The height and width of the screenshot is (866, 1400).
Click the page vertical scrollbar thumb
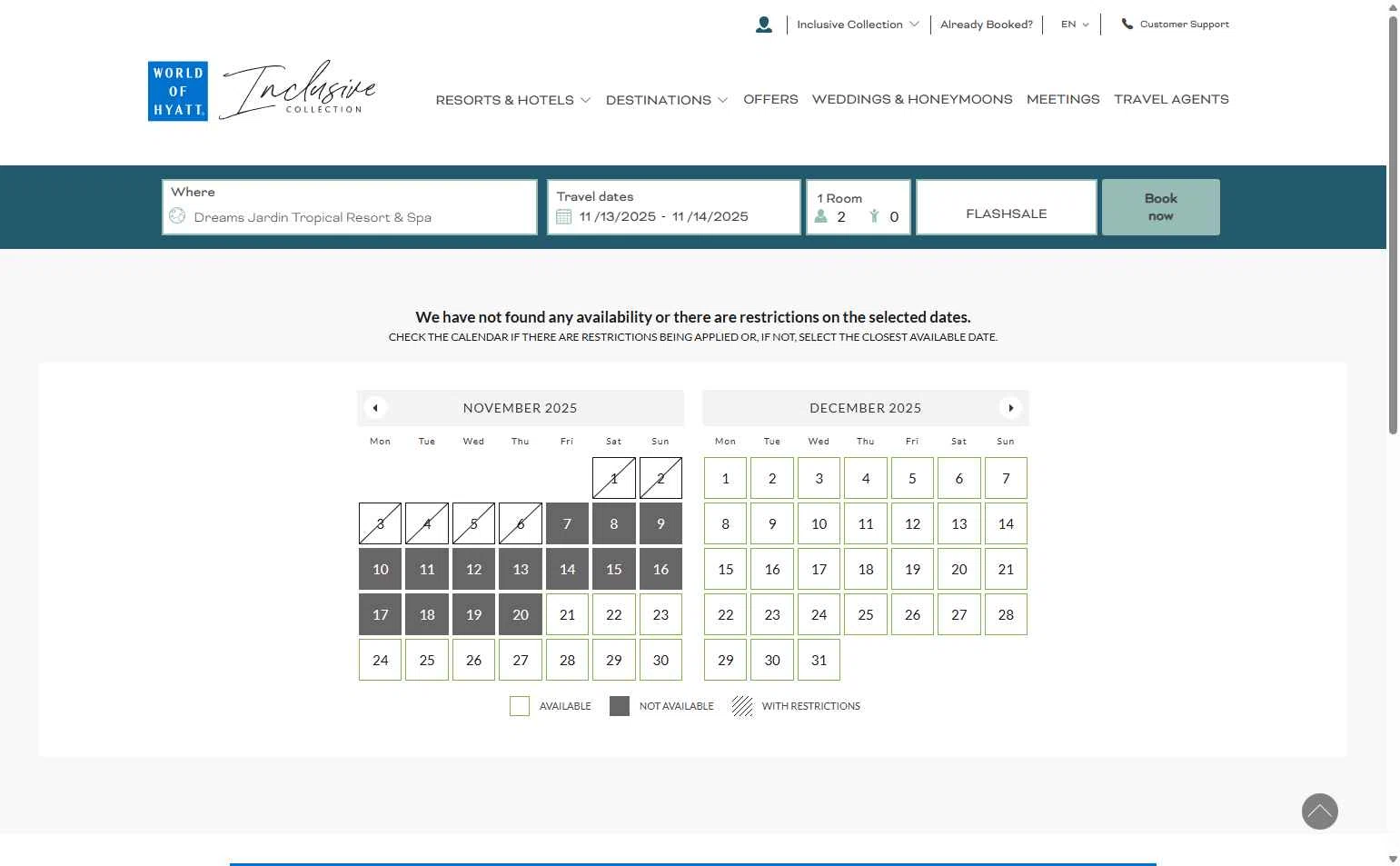click(1393, 224)
